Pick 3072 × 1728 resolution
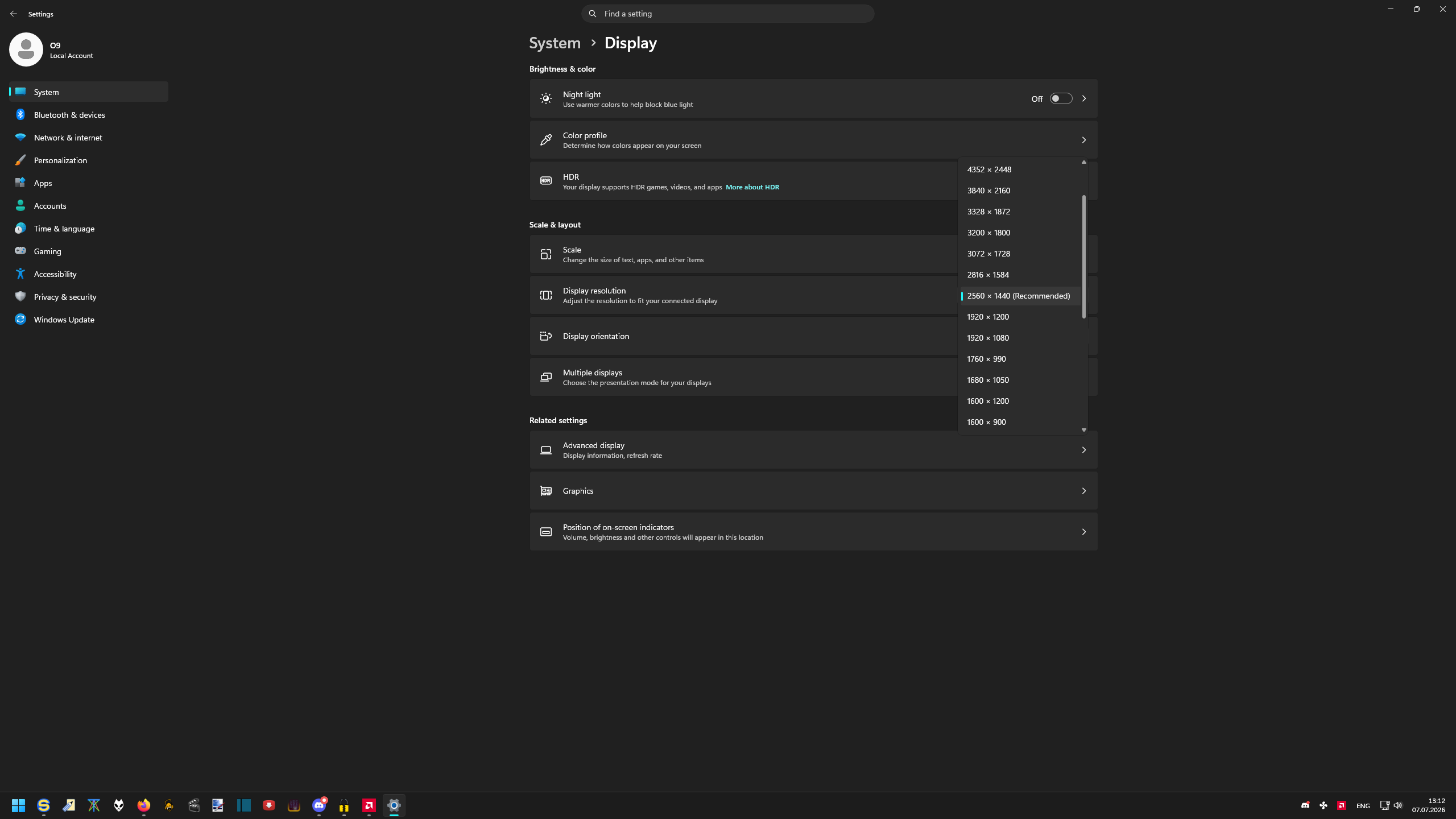Image resolution: width=1456 pixels, height=819 pixels. (1020, 254)
